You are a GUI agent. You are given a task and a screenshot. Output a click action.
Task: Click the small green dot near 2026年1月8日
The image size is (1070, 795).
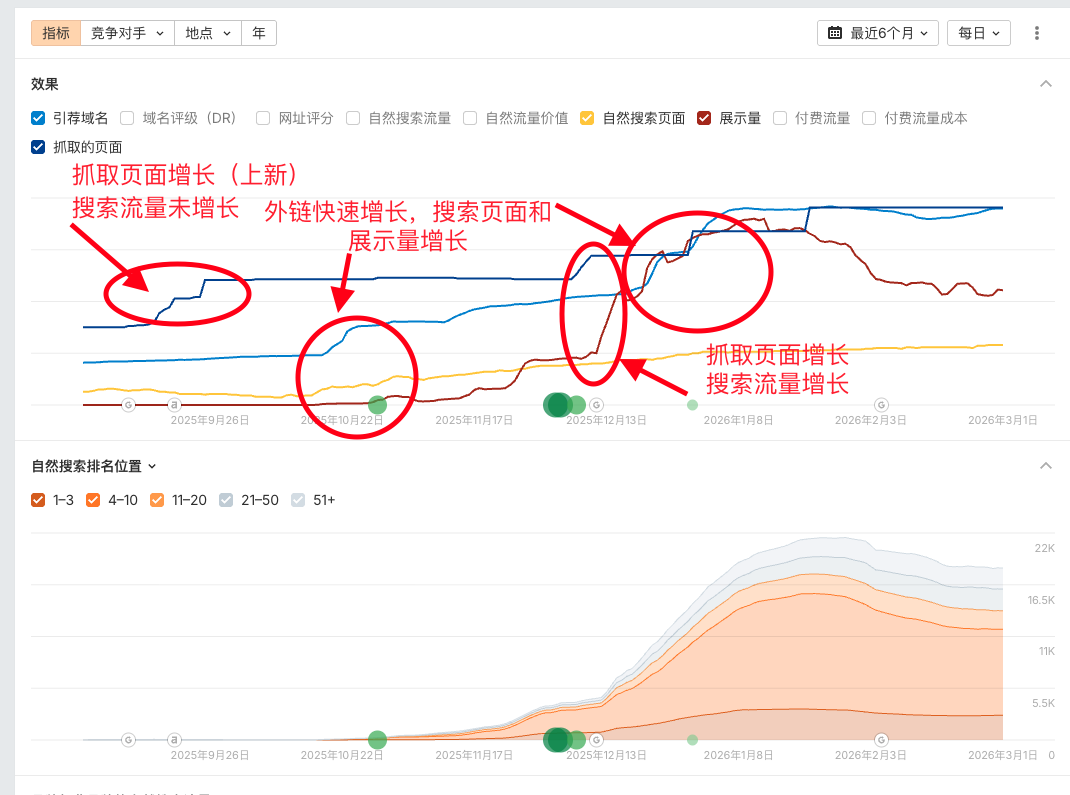coord(690,405)
